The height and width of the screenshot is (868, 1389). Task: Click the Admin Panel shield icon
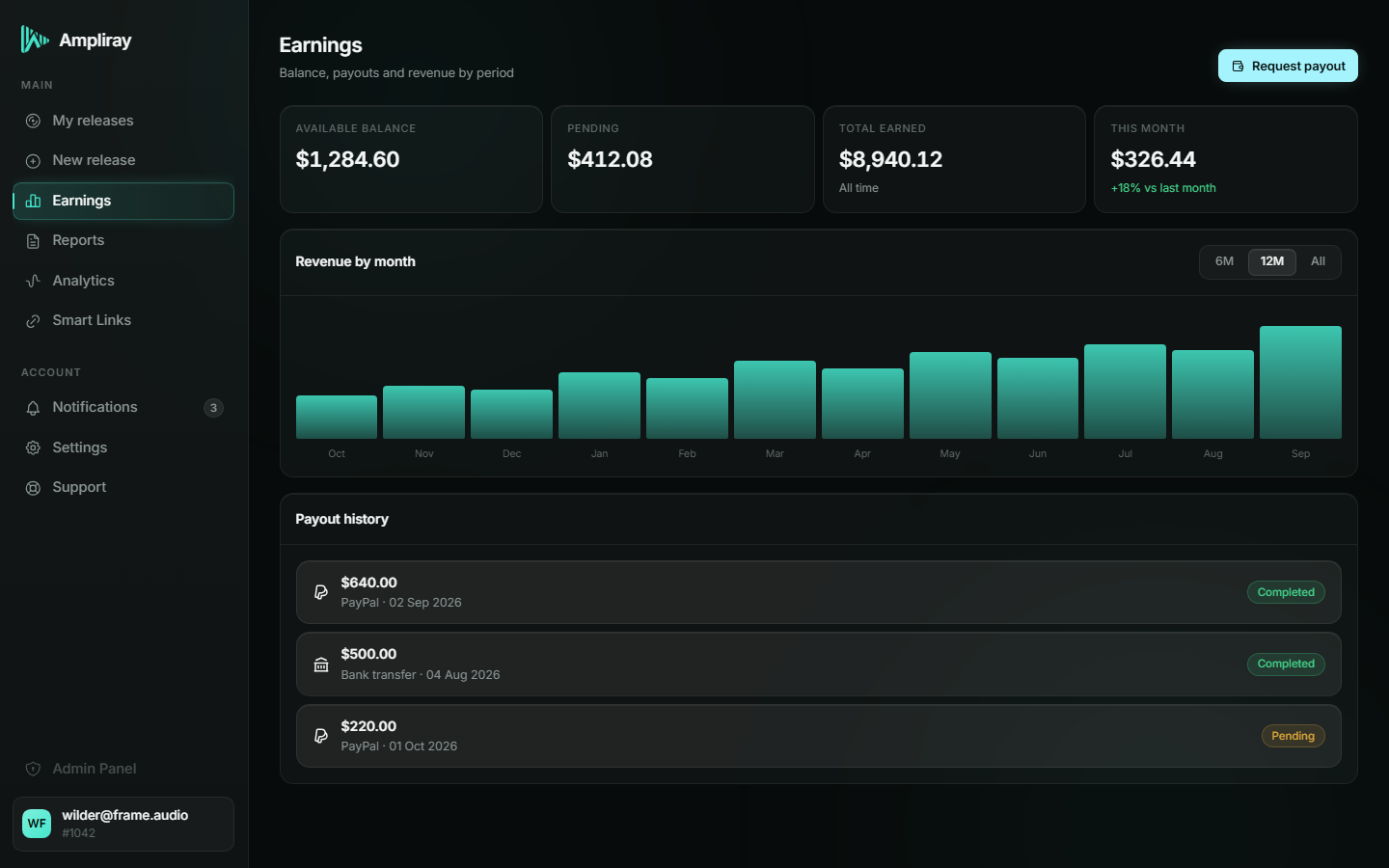coord(33,769)
